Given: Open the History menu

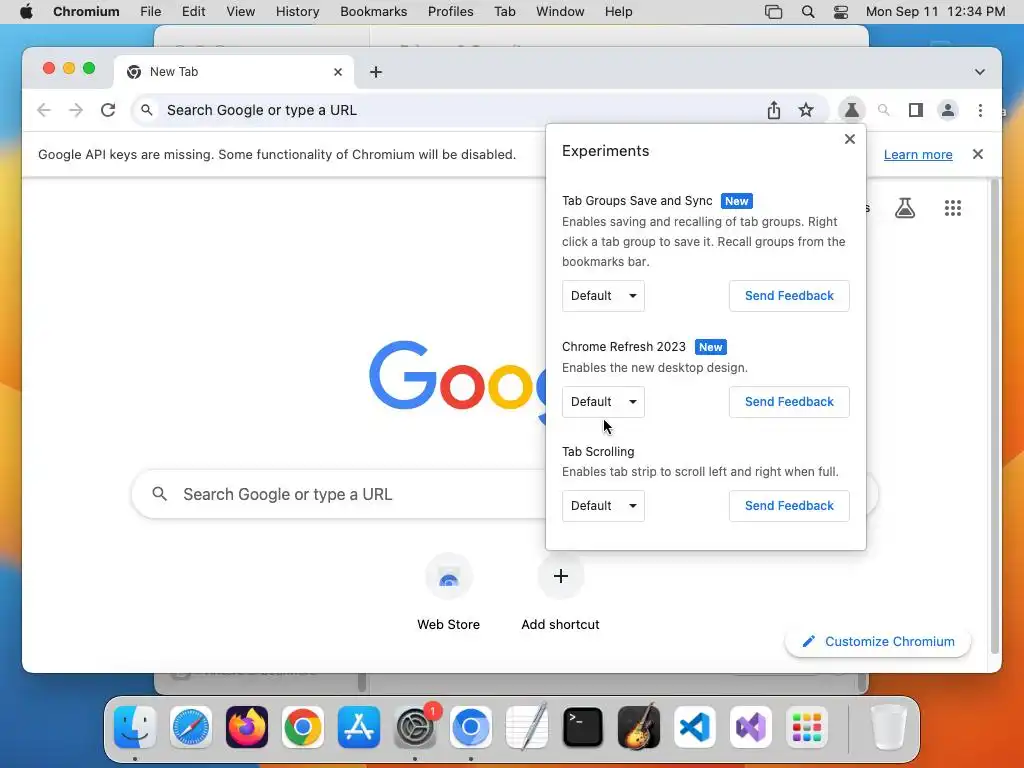Looking at the screenshot, I should click(297, 12).
